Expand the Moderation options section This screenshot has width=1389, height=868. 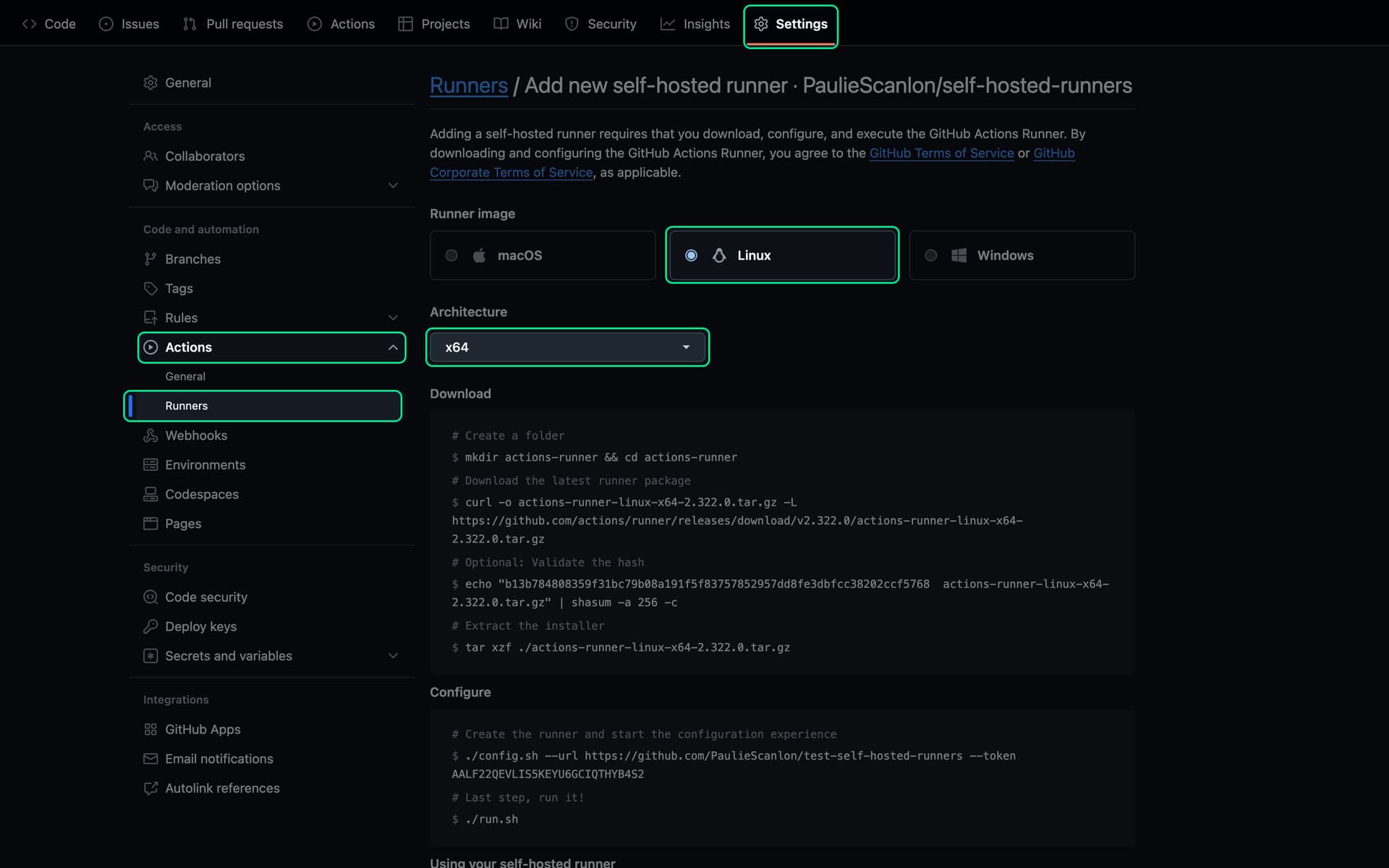coord(393,185)
